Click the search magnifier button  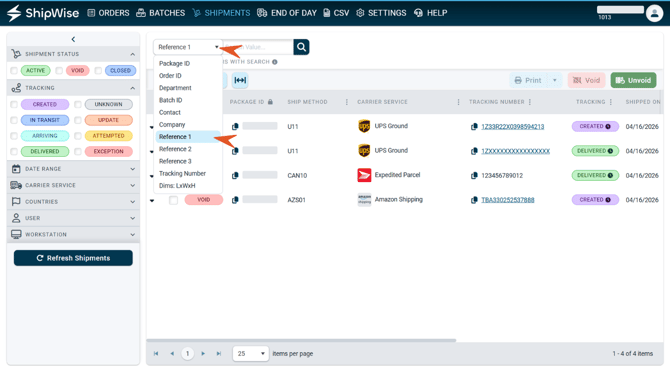tap(301, 47)
